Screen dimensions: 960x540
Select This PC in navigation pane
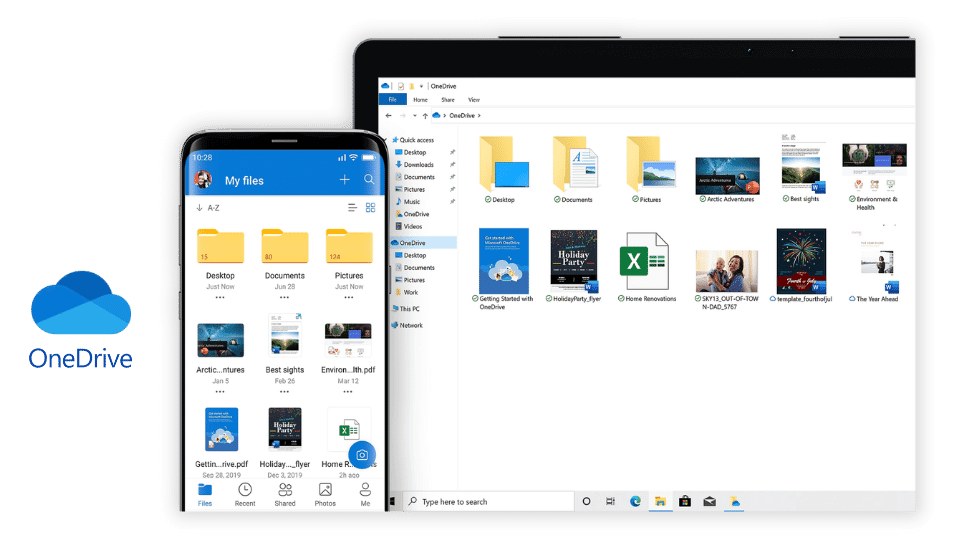click(406, 309)
